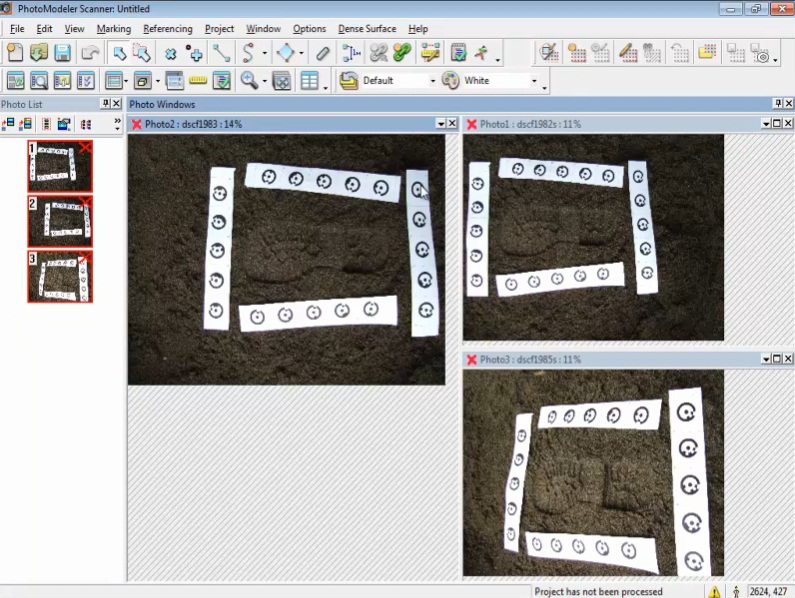The height and width of the screenshot is (598, 795).
Task: Toggle pin on Photo Windows panel
Action: coord(777,104)
